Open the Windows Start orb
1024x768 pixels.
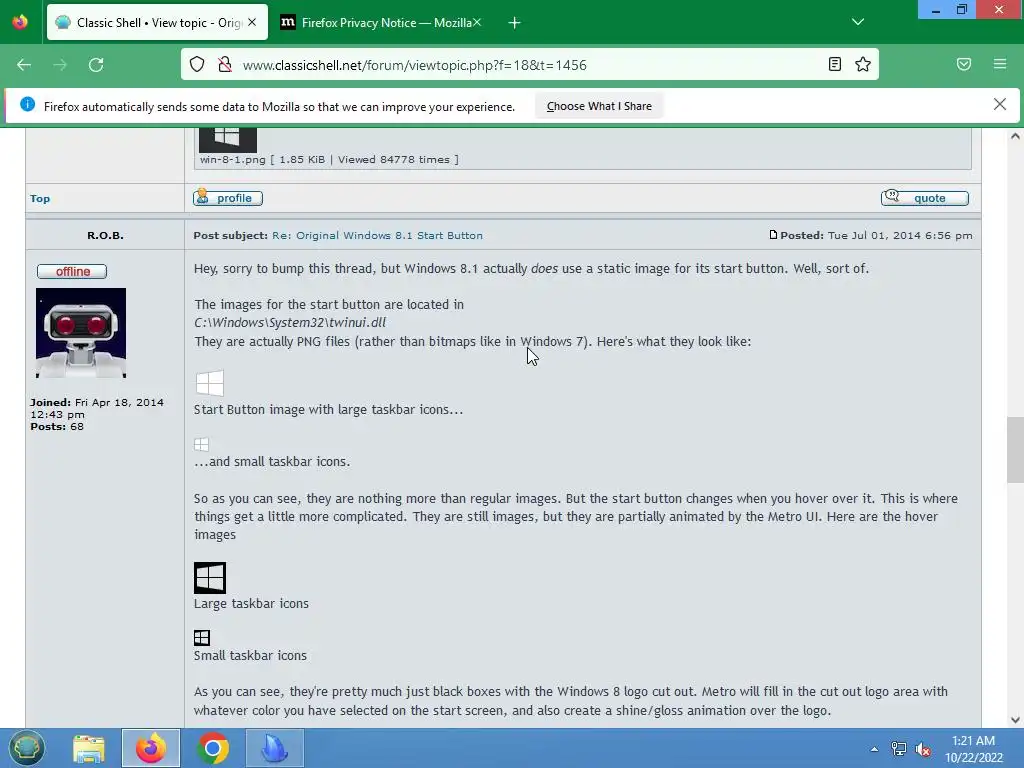point(26,748)
